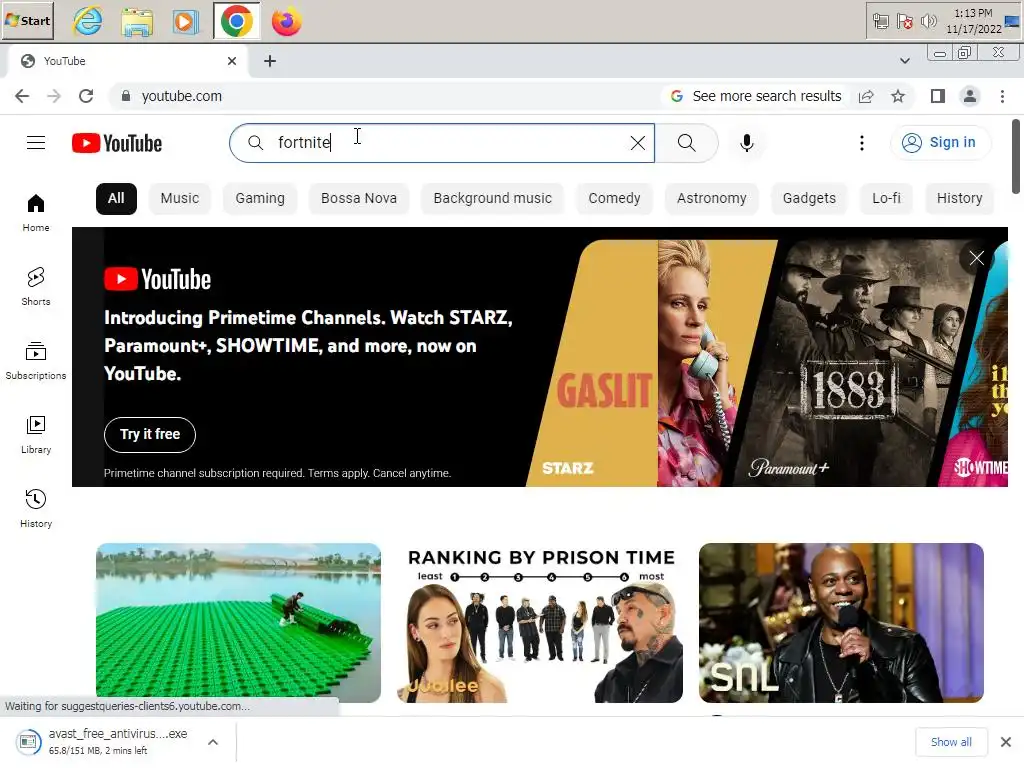Click See more search results

pyautogui.click(x=756, y=96)
